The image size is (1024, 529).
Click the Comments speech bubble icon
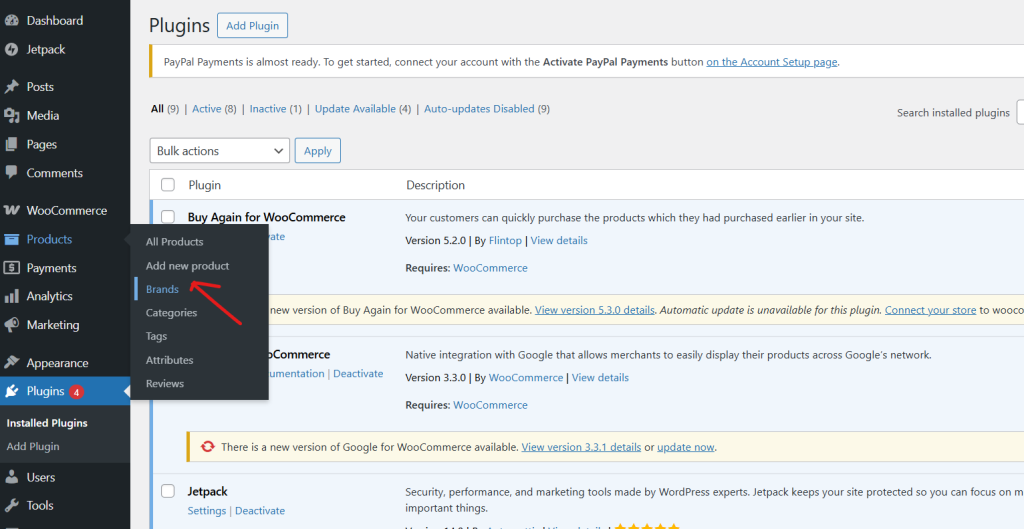pos(11,173)
